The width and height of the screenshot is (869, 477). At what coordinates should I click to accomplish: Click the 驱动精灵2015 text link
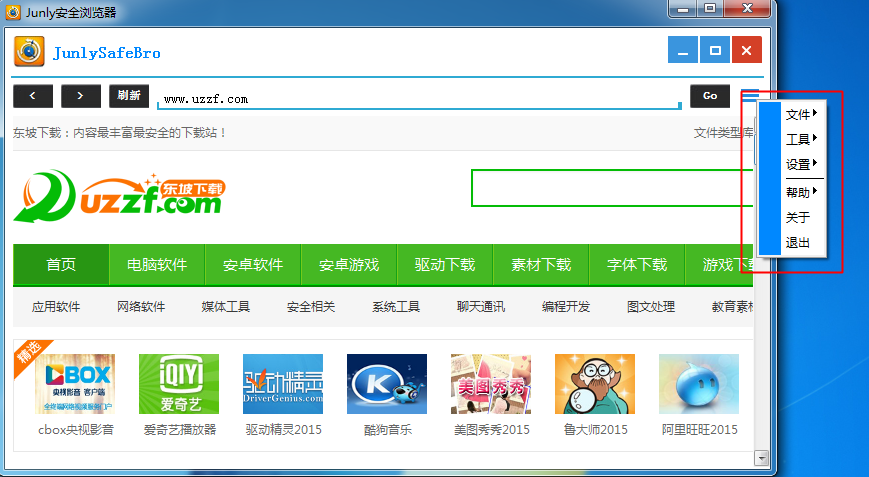tap(284, 430)
